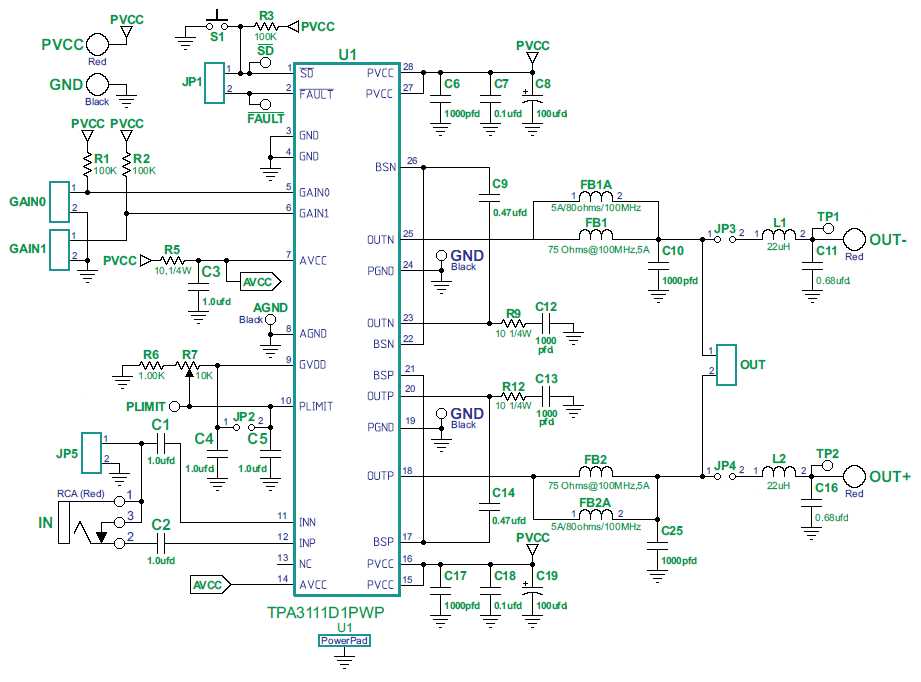
Task: Click the AVCC net flag next to C3
Action: click(261, 283)
